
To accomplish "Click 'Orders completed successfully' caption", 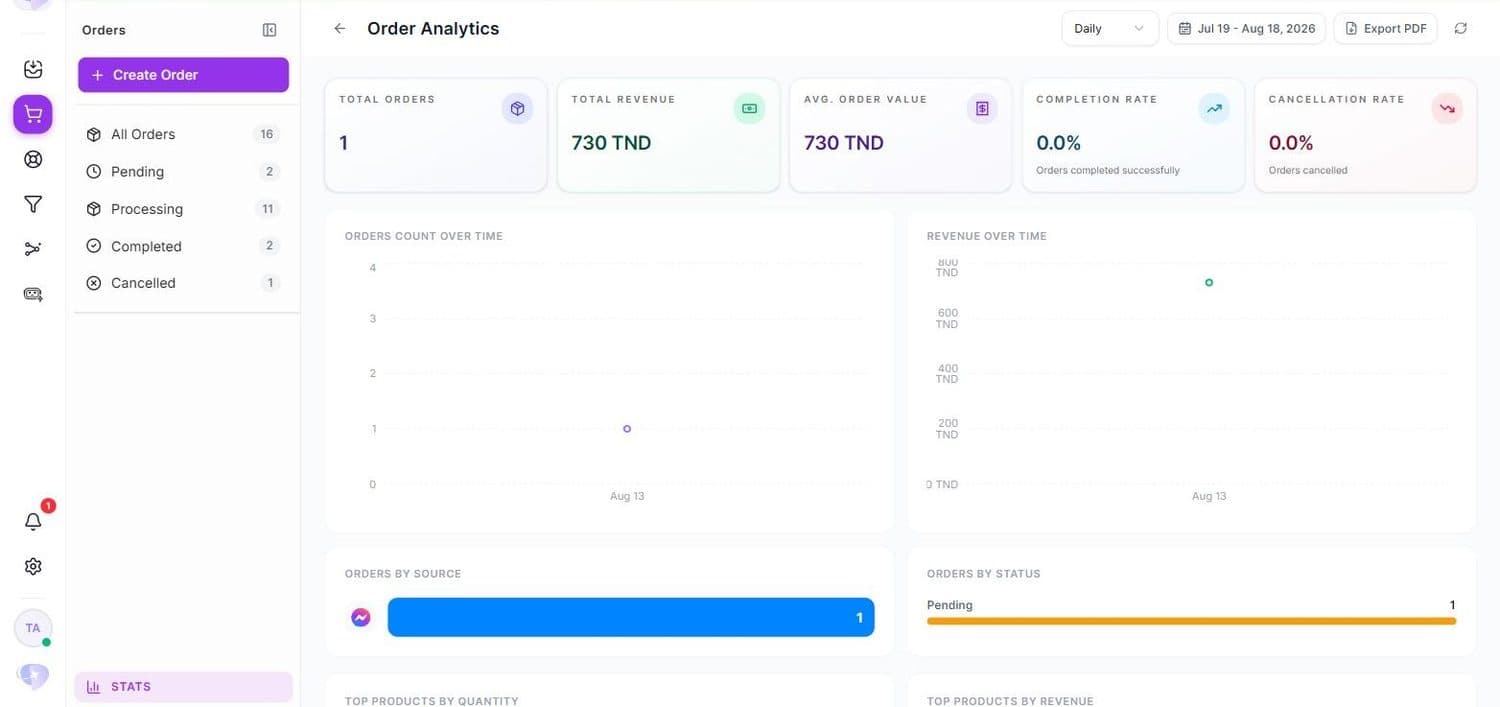I will (x=1108, y=170).
